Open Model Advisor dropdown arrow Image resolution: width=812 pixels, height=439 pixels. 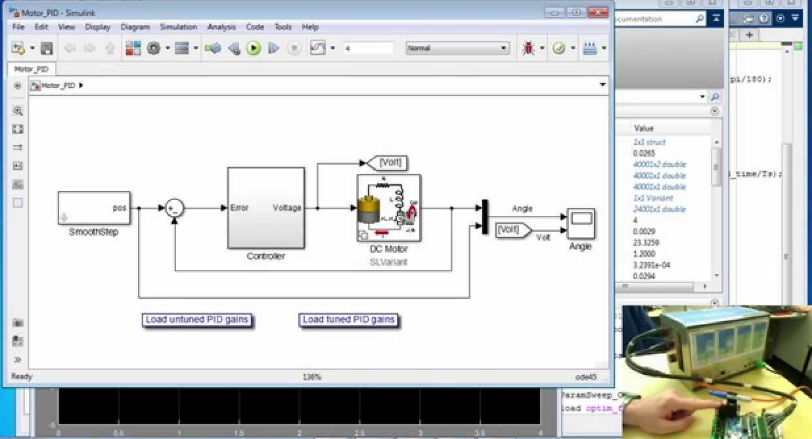(x=573, y=48)
